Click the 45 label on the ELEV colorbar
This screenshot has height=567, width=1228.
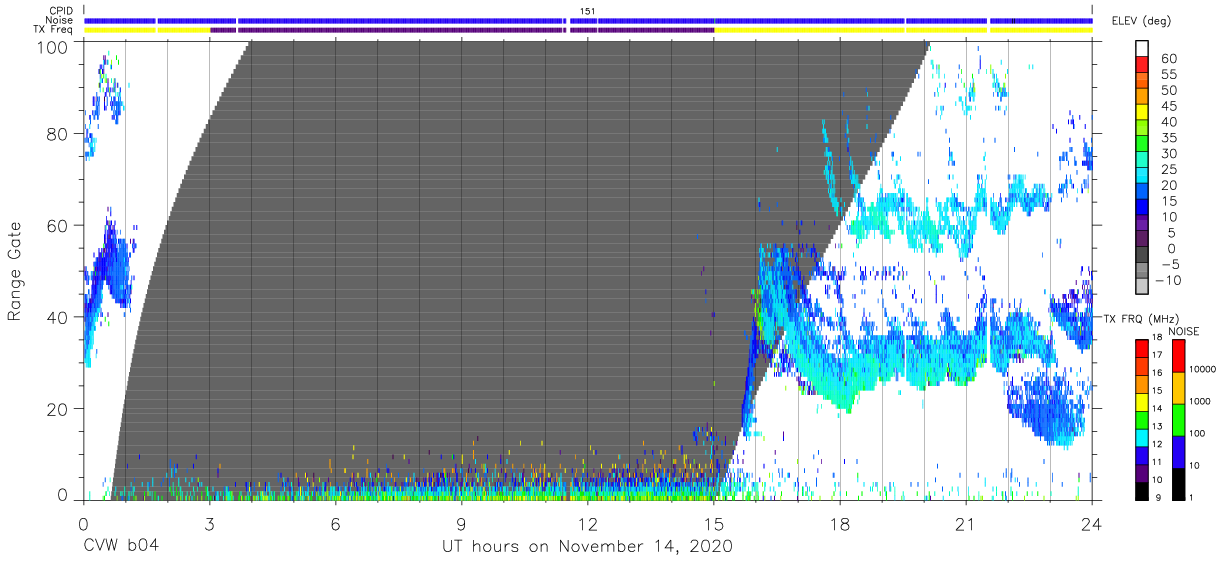[1167, 106]
